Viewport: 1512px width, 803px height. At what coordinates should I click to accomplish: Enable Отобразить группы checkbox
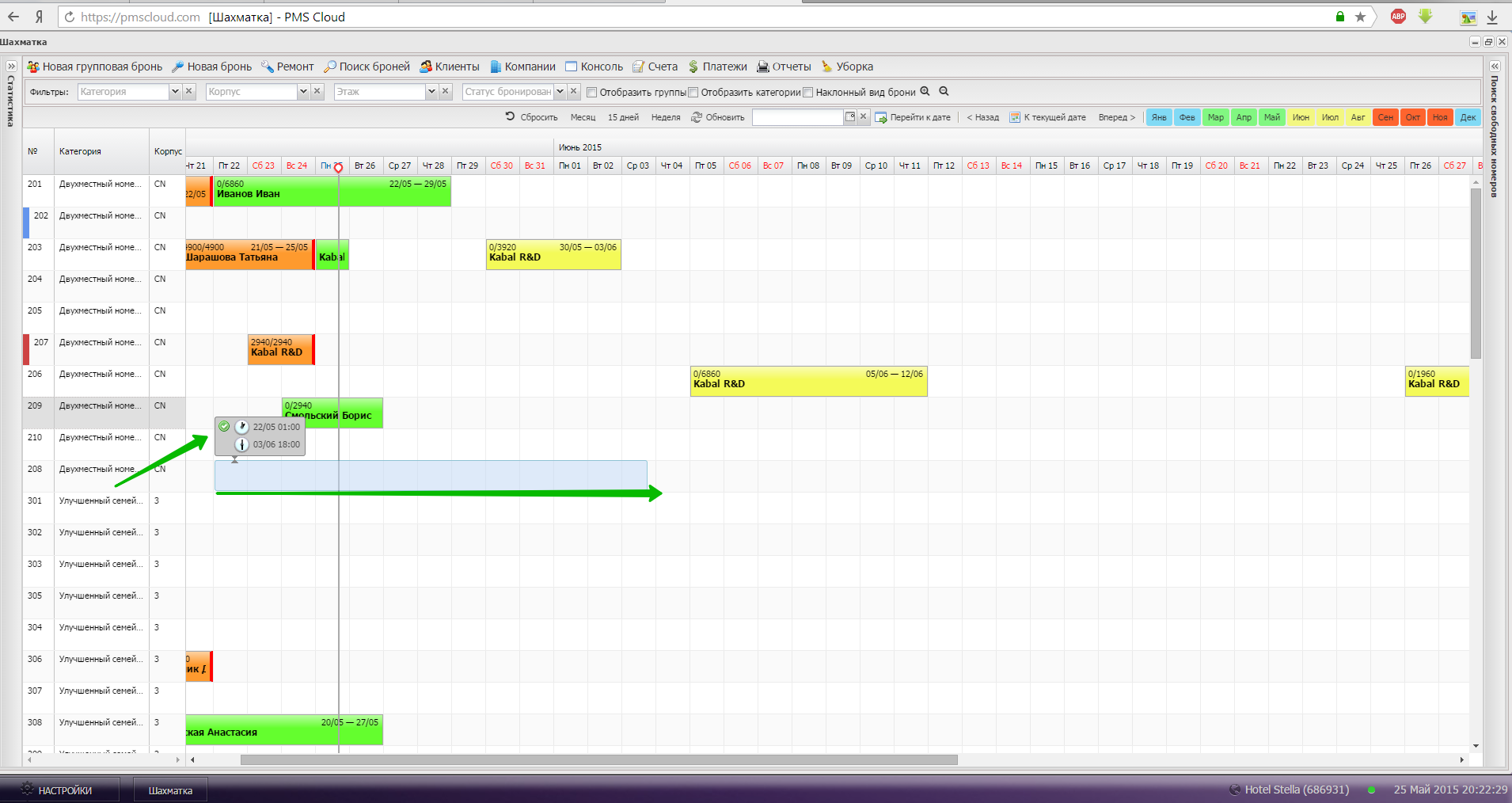tap(591, 92)
